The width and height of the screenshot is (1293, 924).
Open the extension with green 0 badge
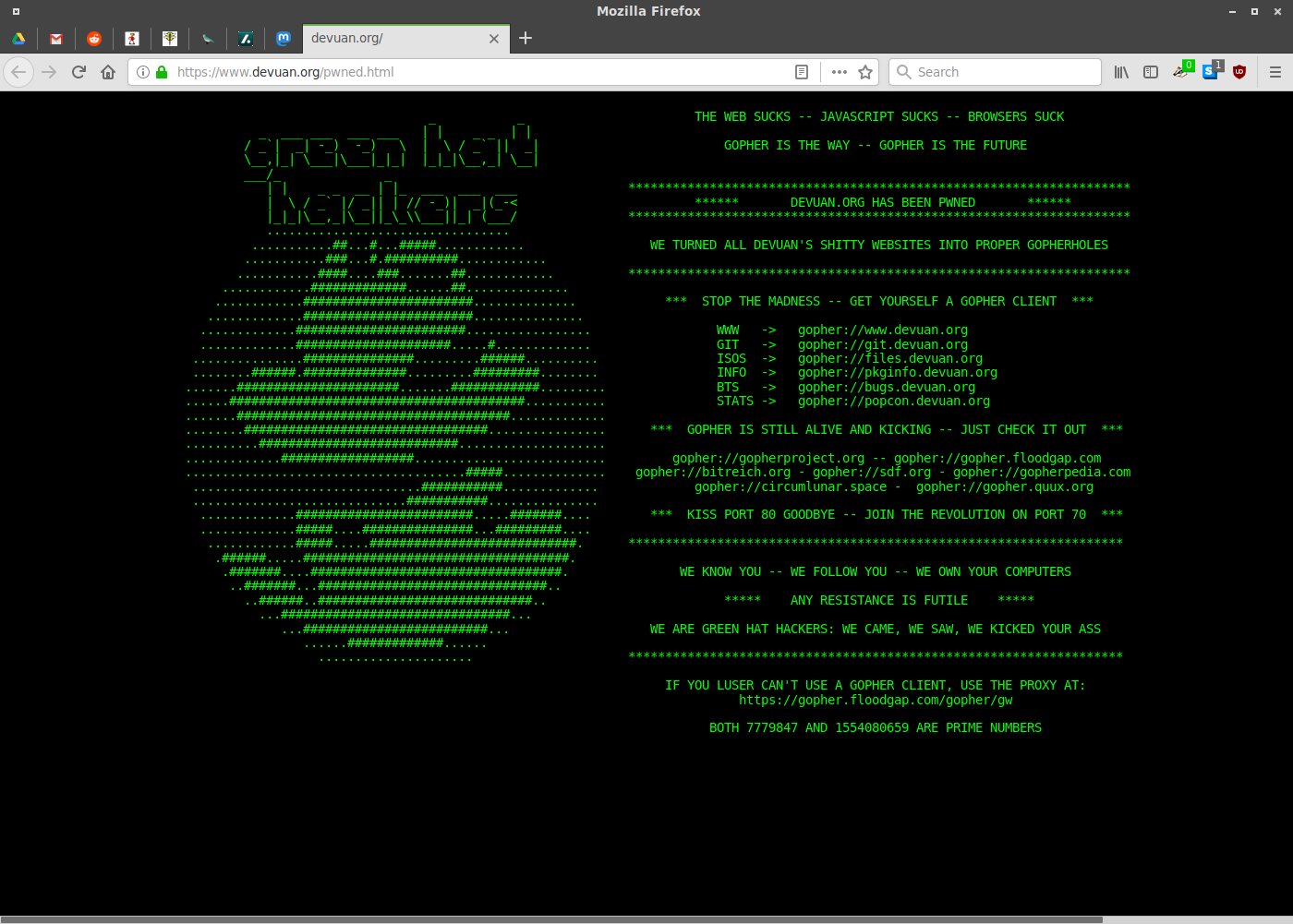click(1181, 71)
